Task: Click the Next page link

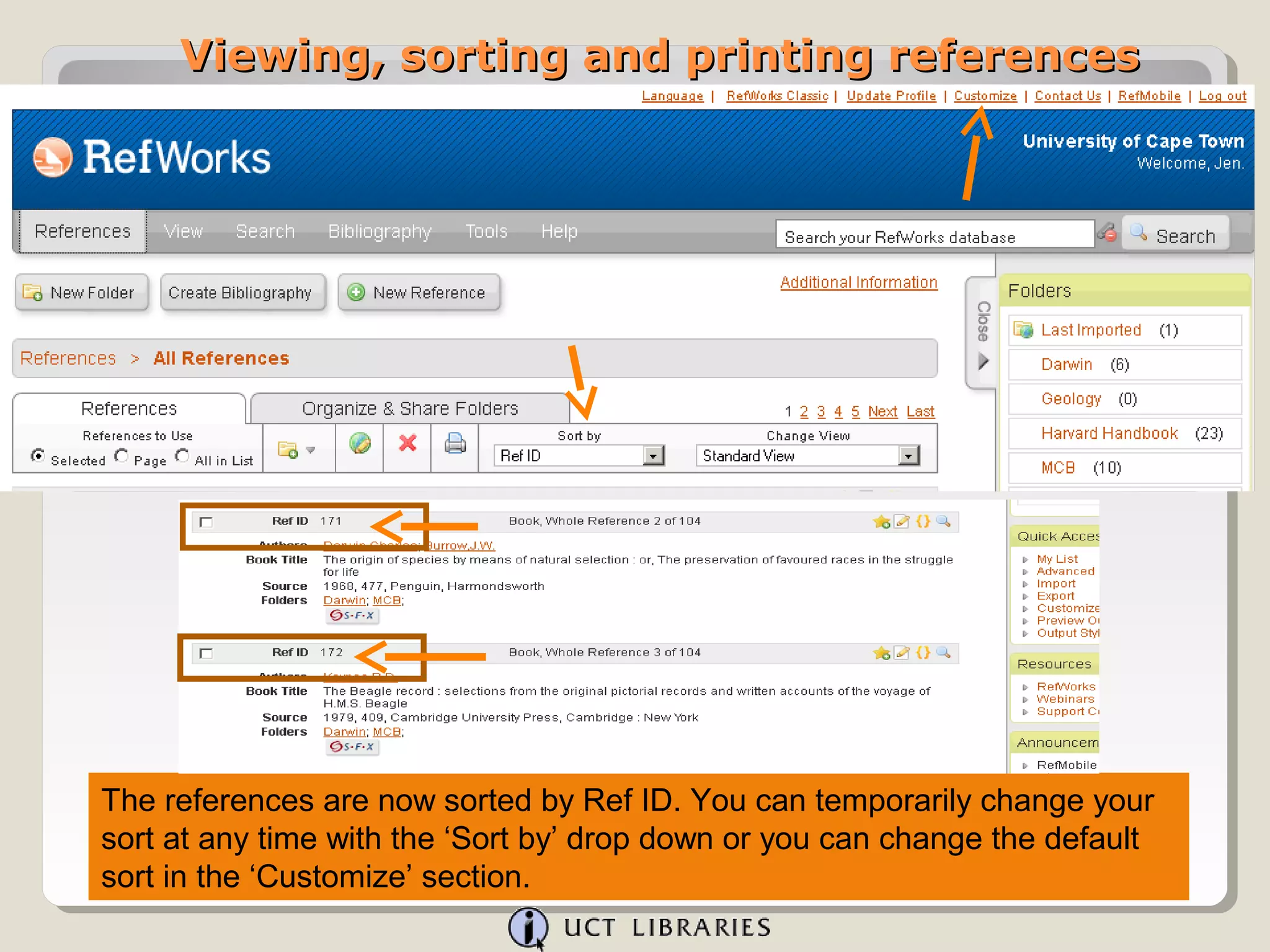Action: [882, 412]
